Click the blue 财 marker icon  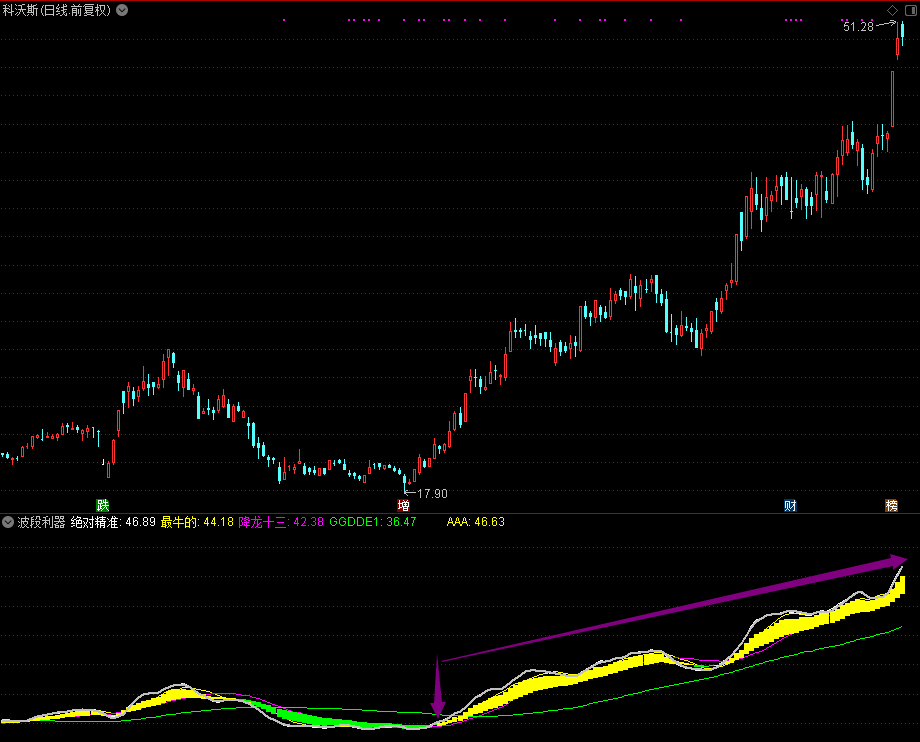click(x=790, y=505)
